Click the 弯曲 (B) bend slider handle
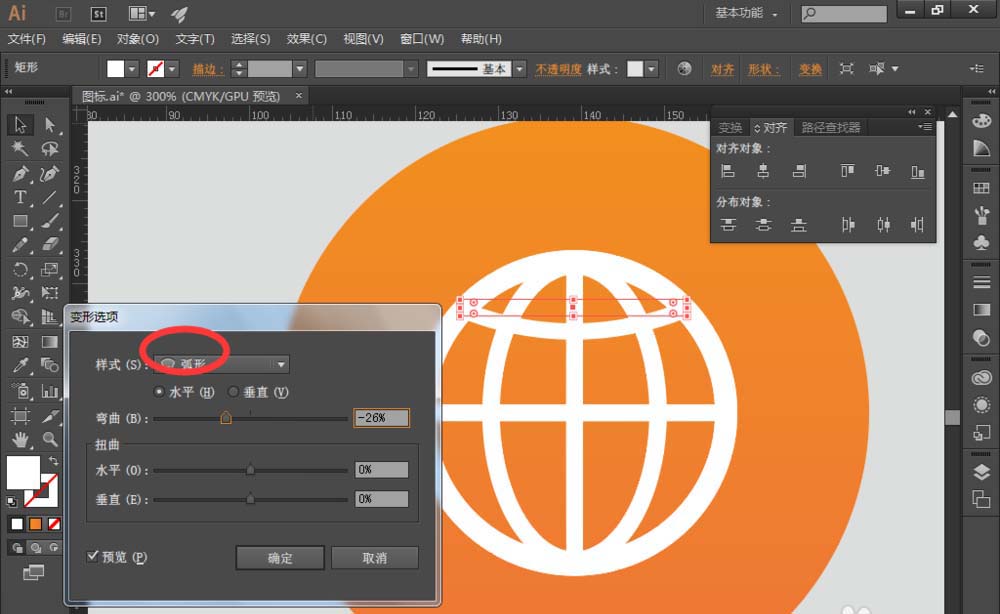This screenshot has width=1000, height=614. click(x=226, y=418)
